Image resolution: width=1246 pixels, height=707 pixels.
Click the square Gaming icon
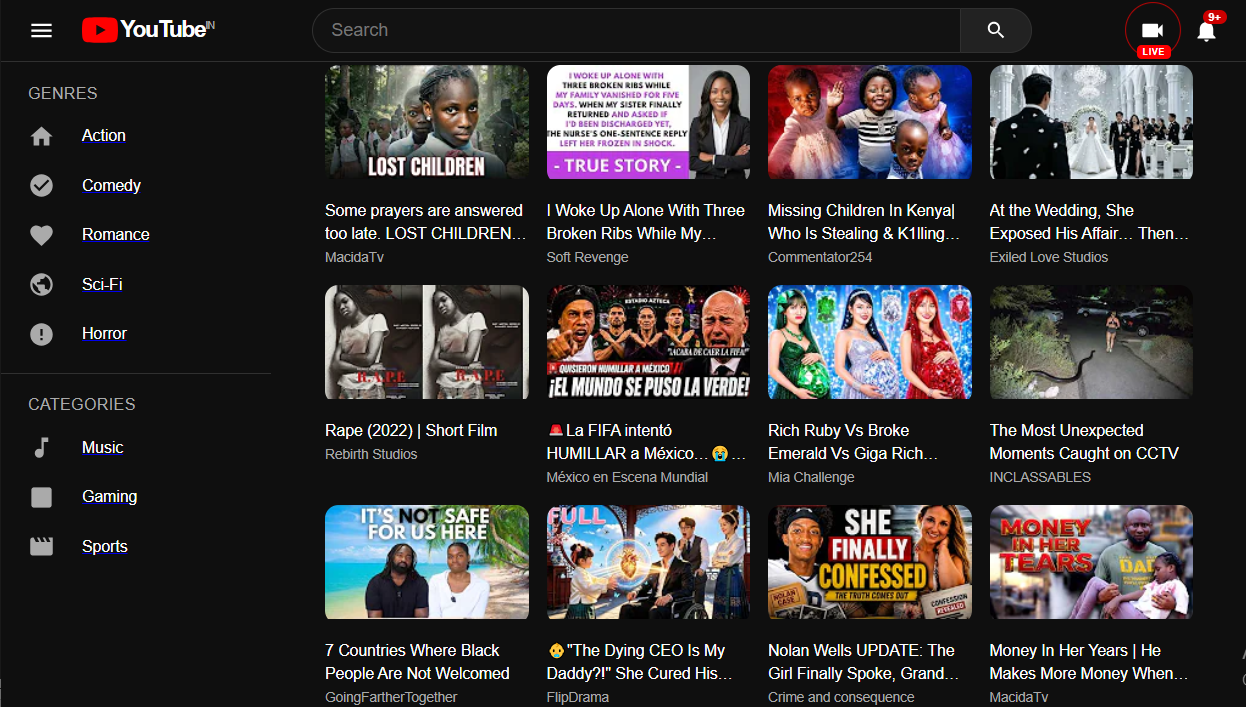pyautogui.click(x=41, y=497)
